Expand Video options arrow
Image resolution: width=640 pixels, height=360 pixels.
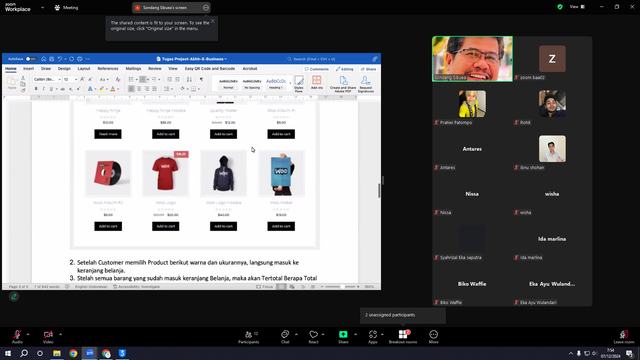60,334
